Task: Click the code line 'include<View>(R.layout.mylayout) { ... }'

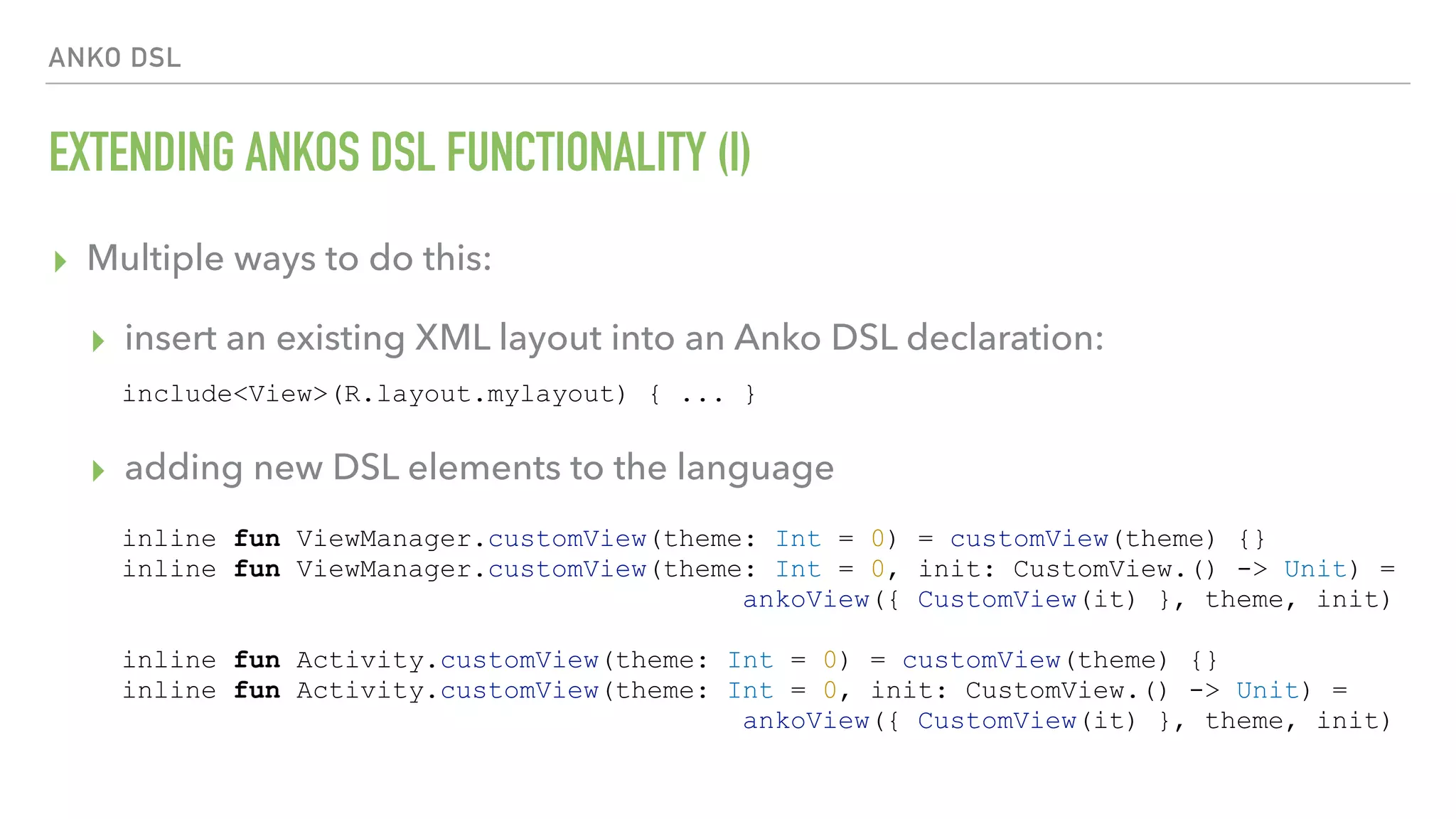Action: (x=439, y=395)
